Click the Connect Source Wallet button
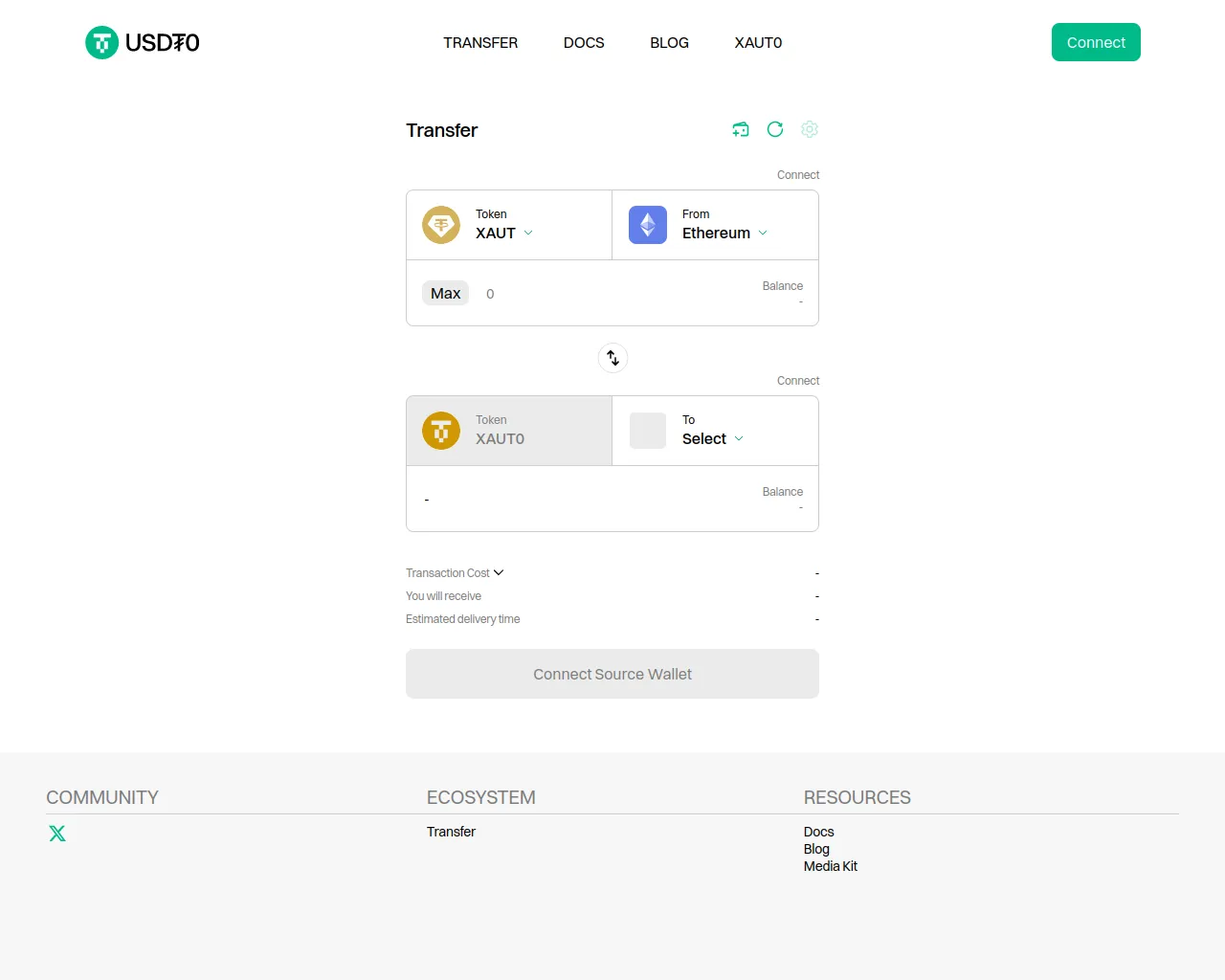Viewport: 1225px width, 980px height. point(612,674)
